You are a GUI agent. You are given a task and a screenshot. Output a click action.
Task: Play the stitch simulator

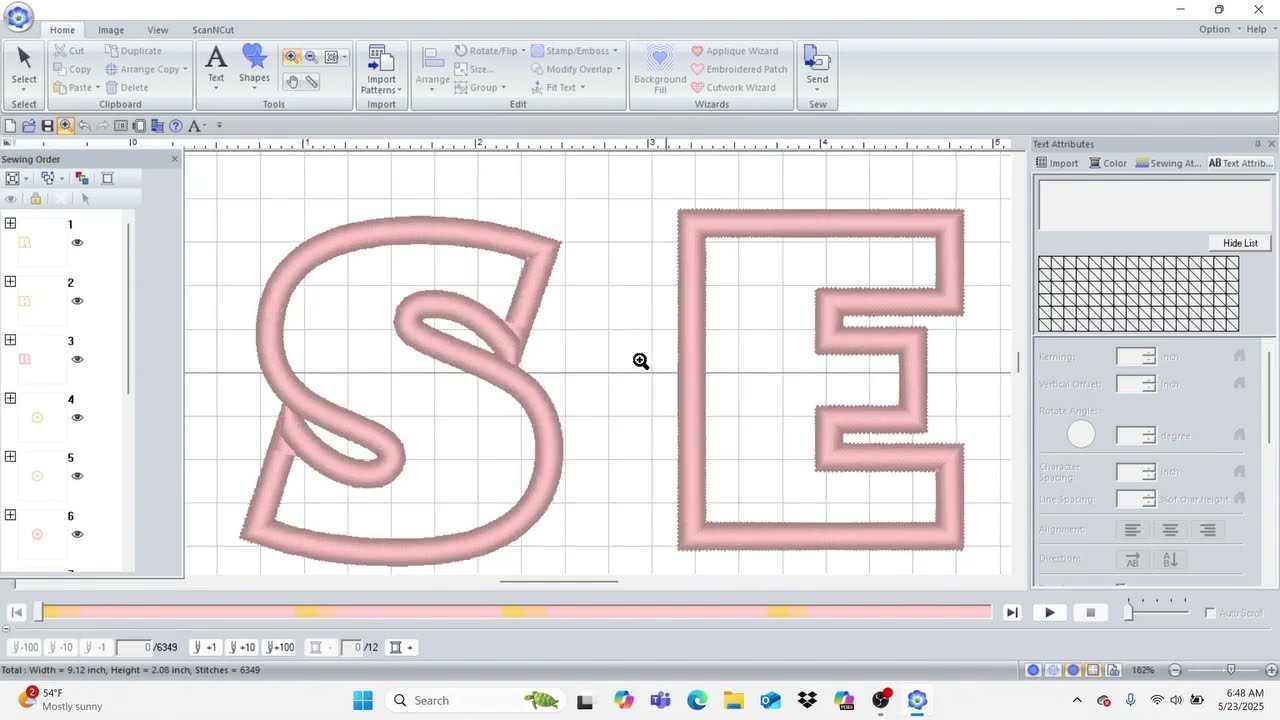[x=1050, y=612]
